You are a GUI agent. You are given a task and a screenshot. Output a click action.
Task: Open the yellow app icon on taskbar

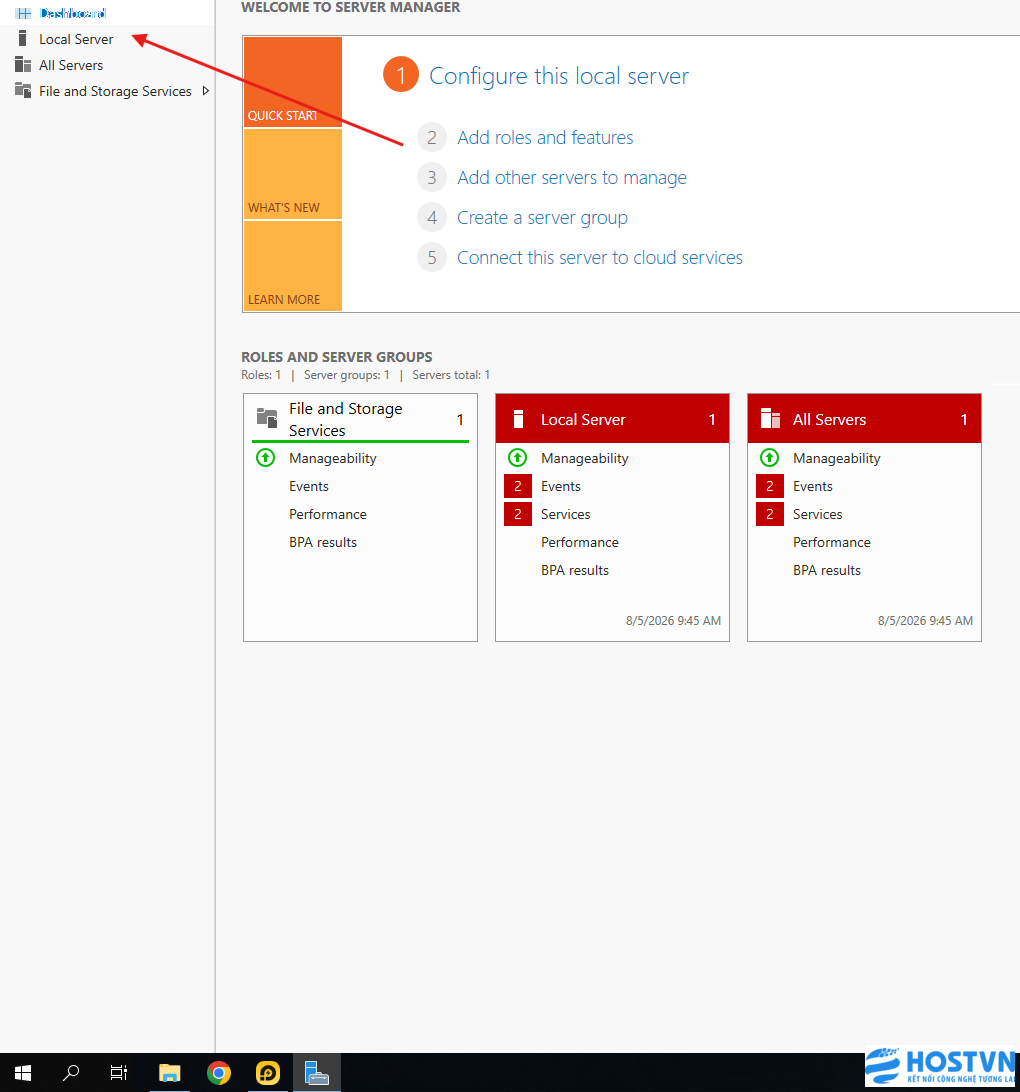point(267,1072)
